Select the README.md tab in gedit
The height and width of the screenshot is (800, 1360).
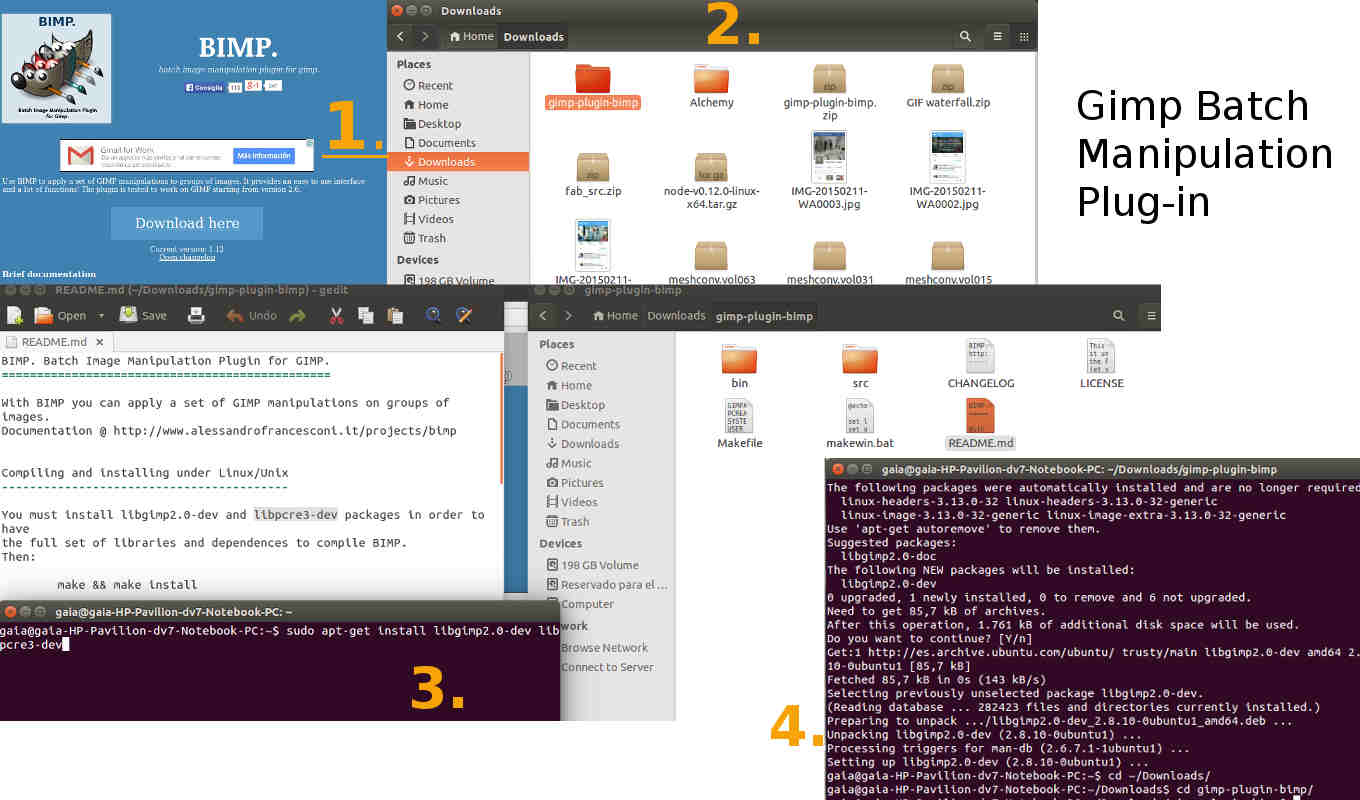(55, 342)
